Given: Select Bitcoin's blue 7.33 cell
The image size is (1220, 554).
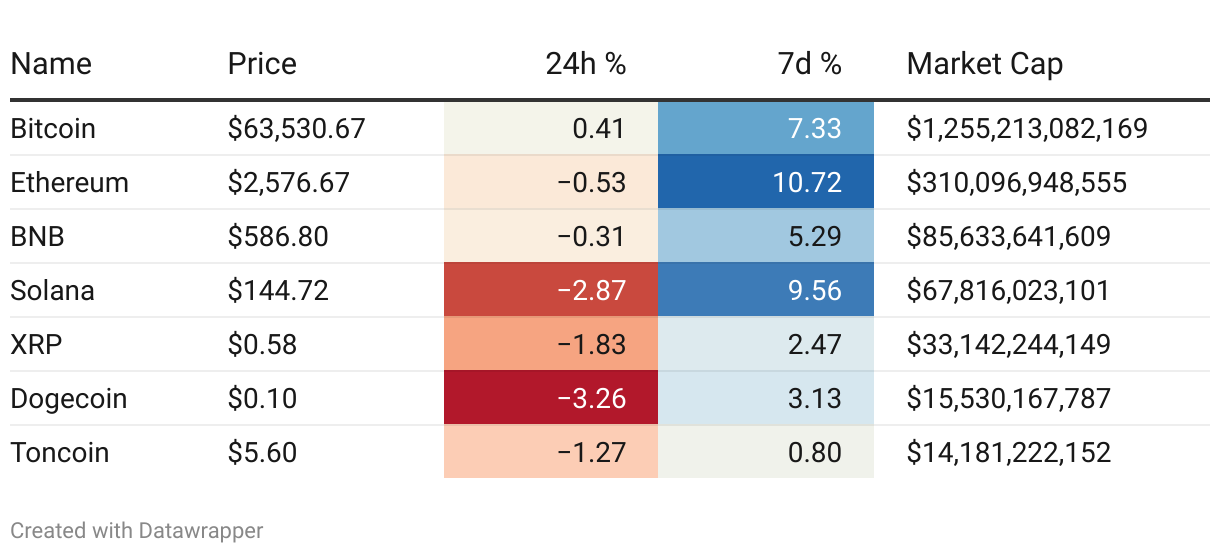Looking at the screenshot, I should coord(766,128).
